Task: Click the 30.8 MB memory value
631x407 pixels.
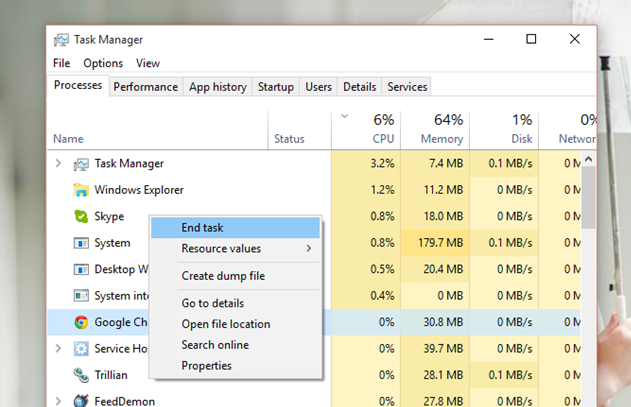Action: (x=443, y=322)
